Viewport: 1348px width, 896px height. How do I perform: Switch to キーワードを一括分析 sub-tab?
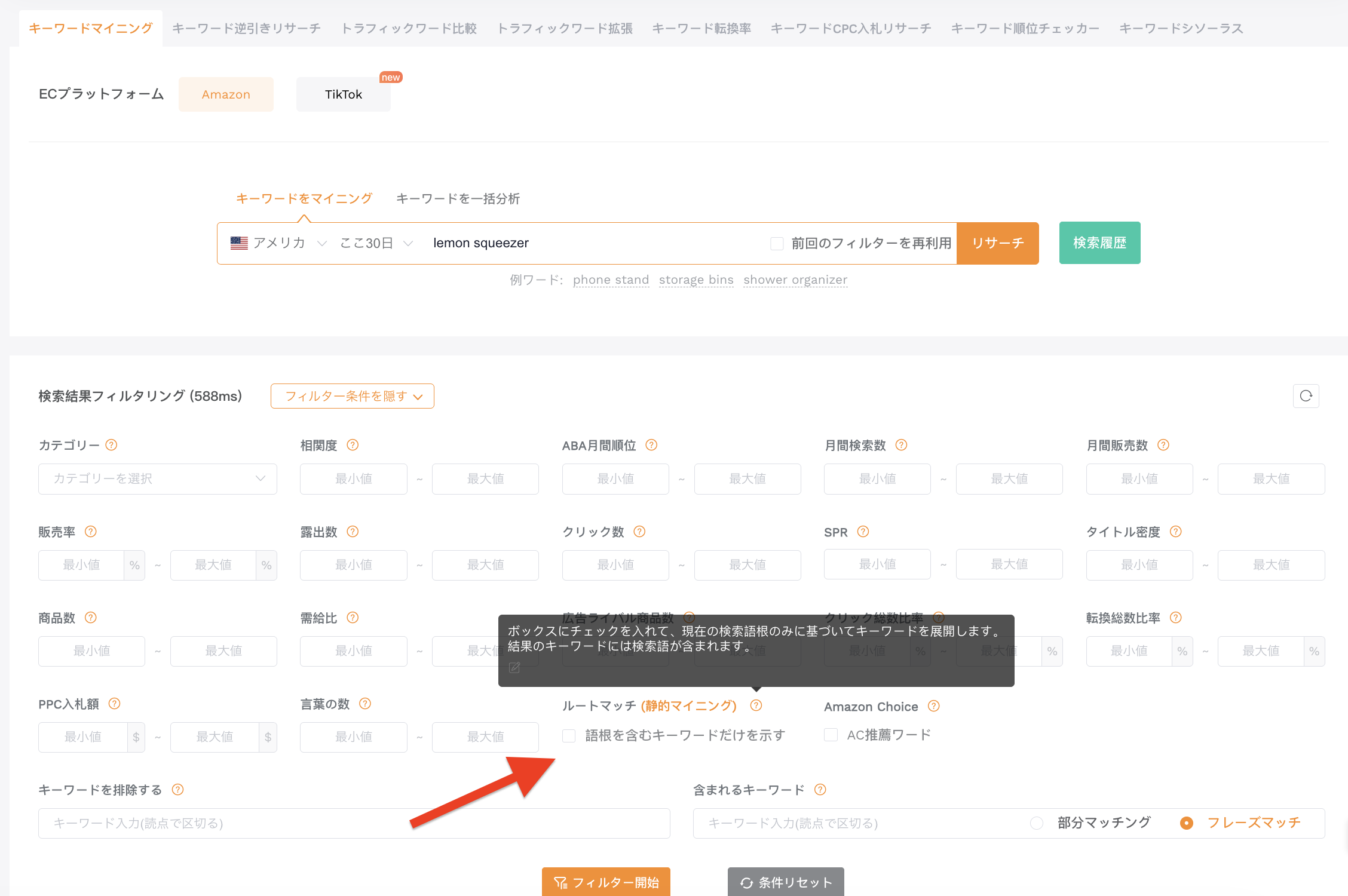pos(458,198)
